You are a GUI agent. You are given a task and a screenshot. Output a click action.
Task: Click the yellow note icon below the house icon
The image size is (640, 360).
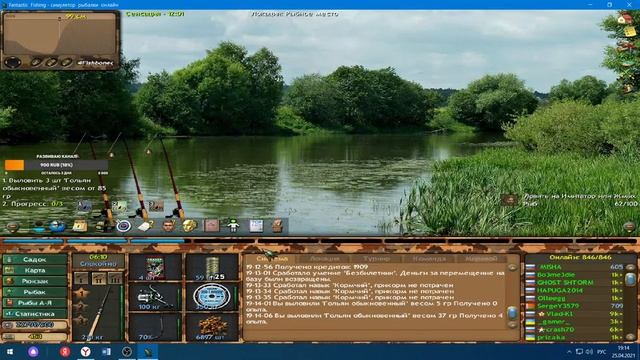coord(630,31)
